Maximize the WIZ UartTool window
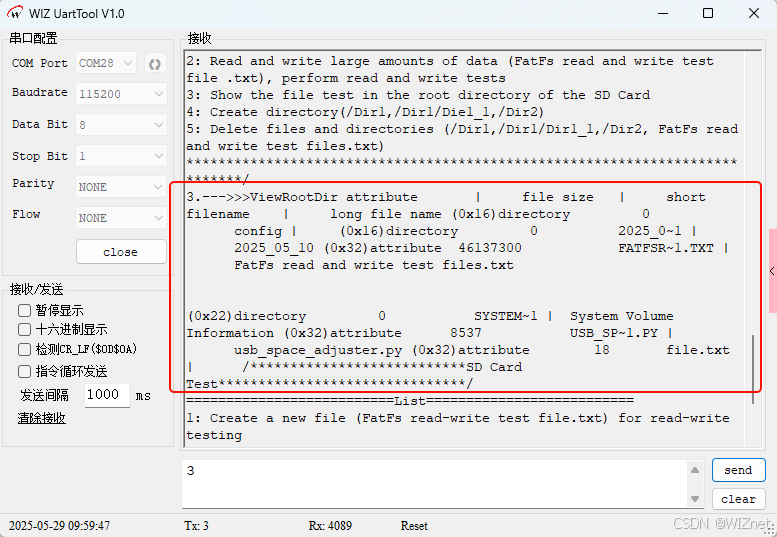 tap(708, 13)
